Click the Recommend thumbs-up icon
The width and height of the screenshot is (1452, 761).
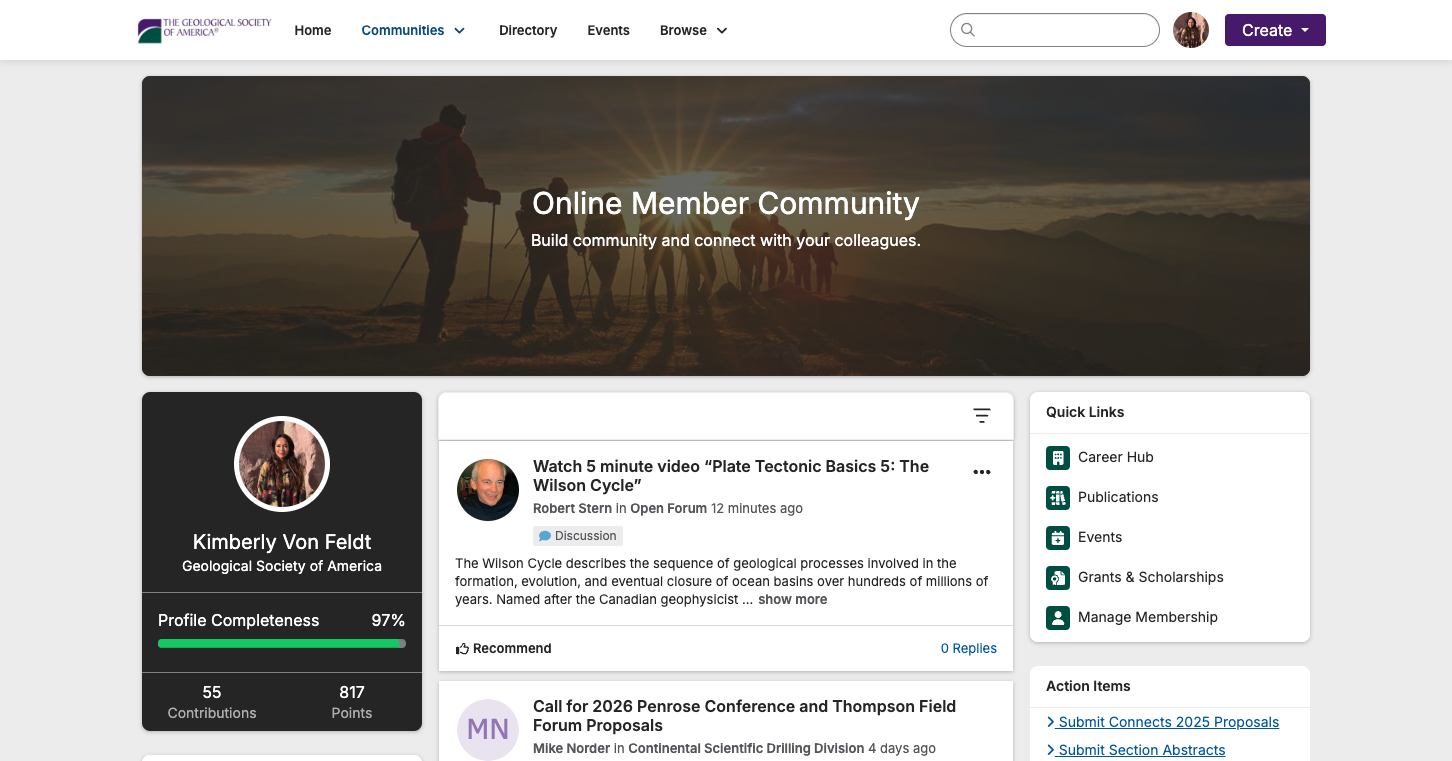[462, 649]
